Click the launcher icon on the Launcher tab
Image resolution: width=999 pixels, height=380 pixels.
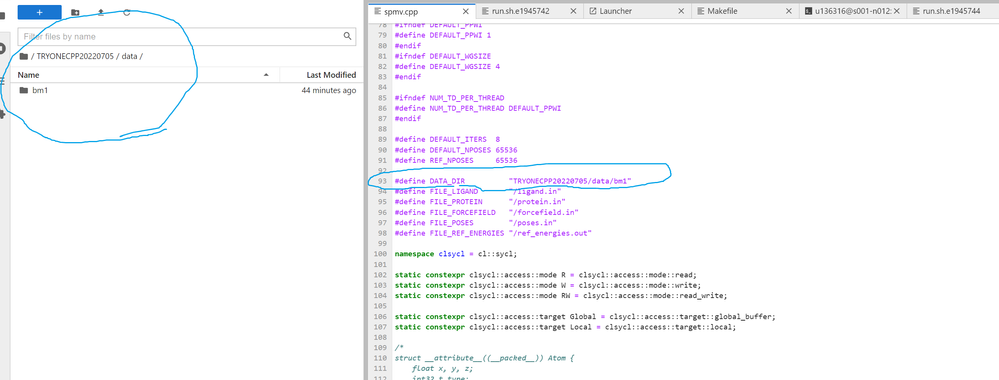click(593, 11)
